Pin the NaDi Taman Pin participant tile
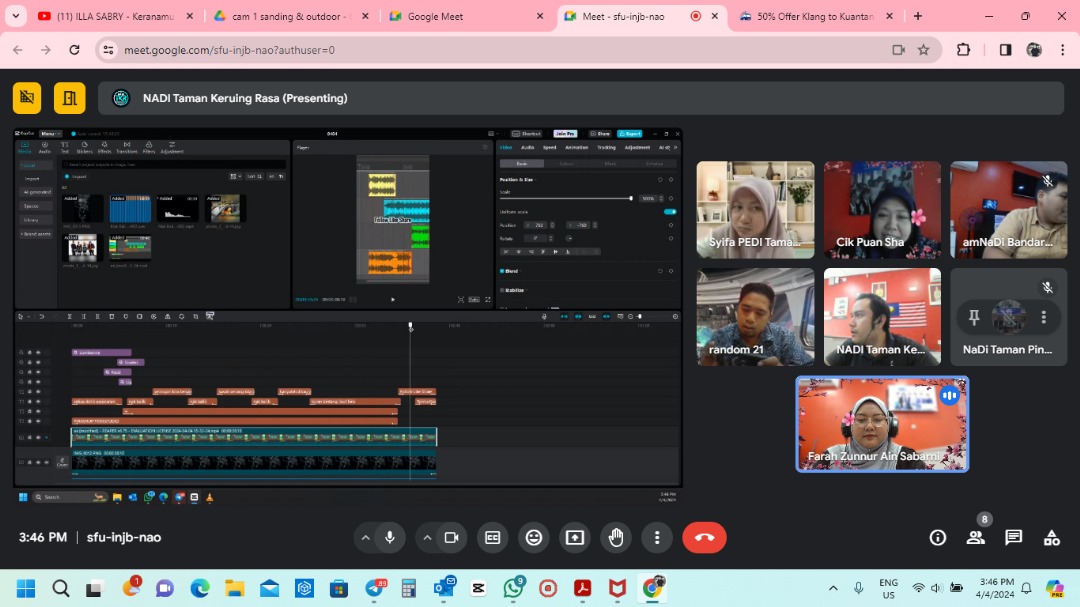This screenshot has width=1080, height=607. coord(974,317)
